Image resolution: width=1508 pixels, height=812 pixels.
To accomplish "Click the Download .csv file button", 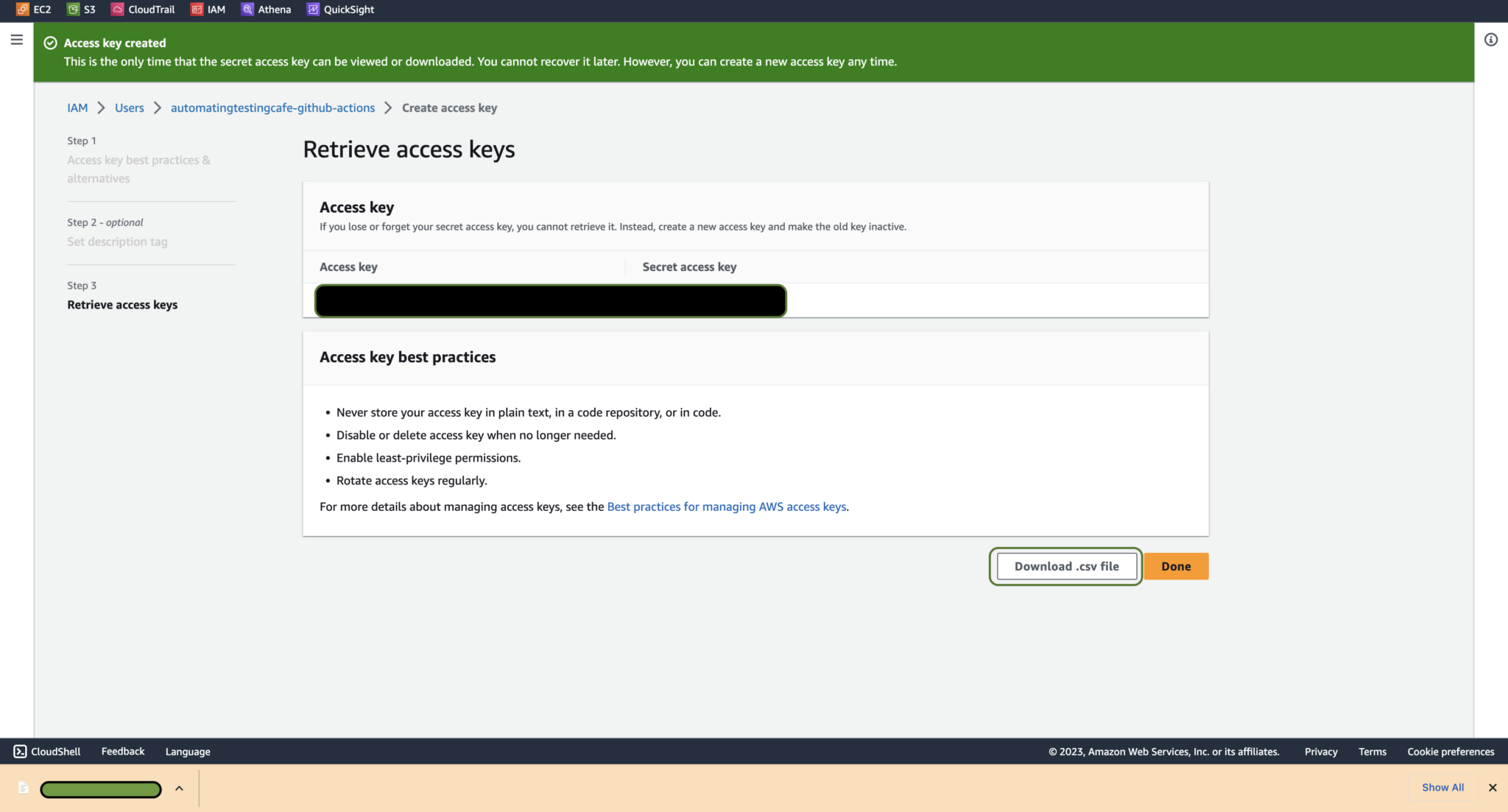I will (x=1065, y=566).
